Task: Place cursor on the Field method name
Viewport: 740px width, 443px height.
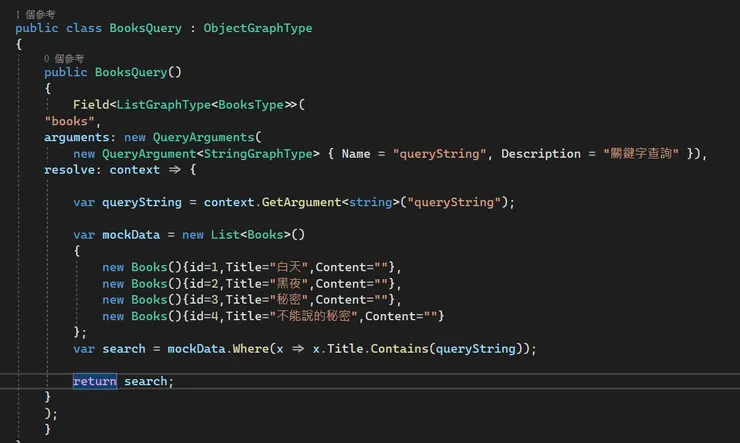Action: click(91, 105)
